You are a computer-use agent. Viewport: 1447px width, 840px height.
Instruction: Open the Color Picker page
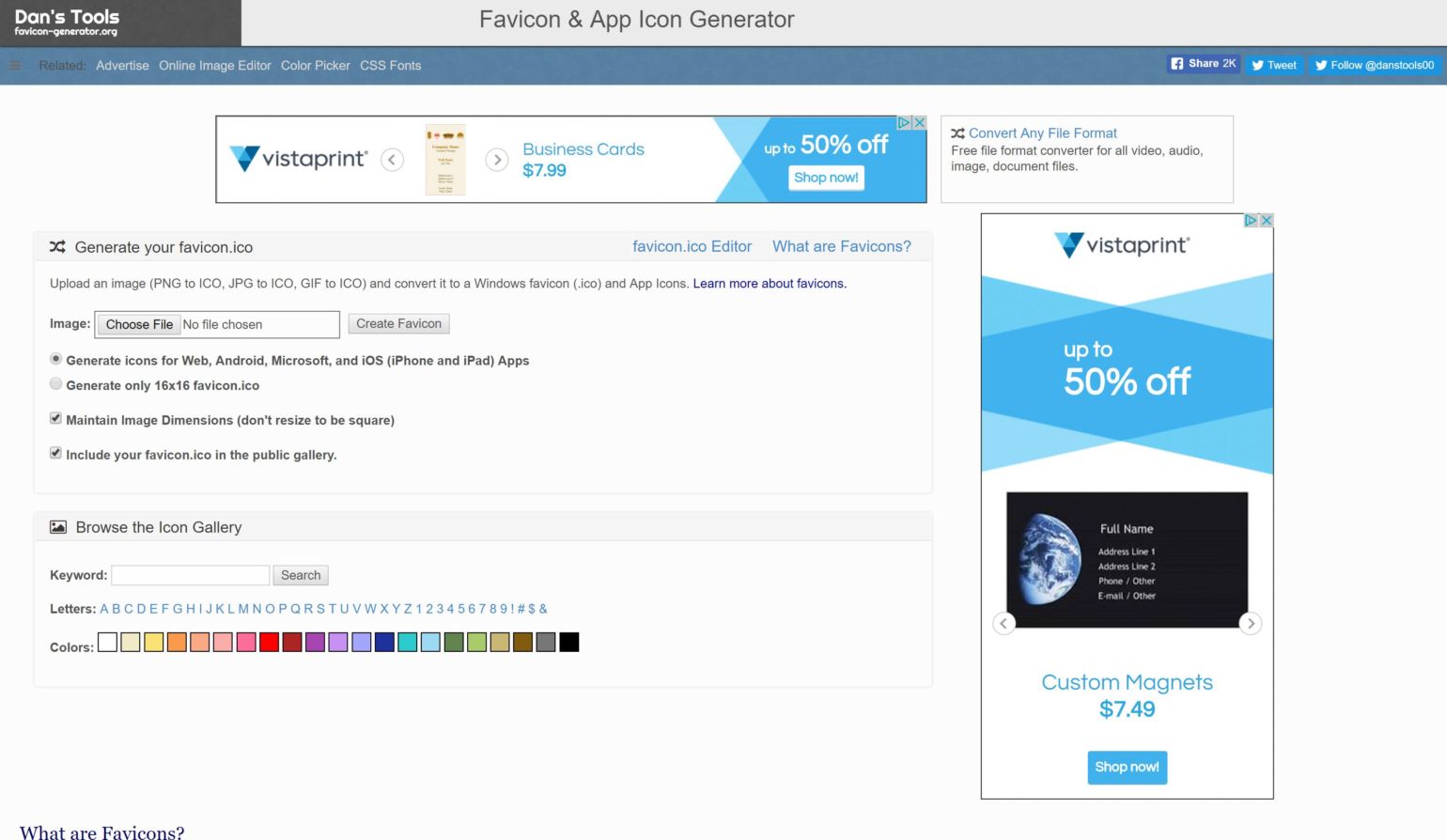(316, 65)
